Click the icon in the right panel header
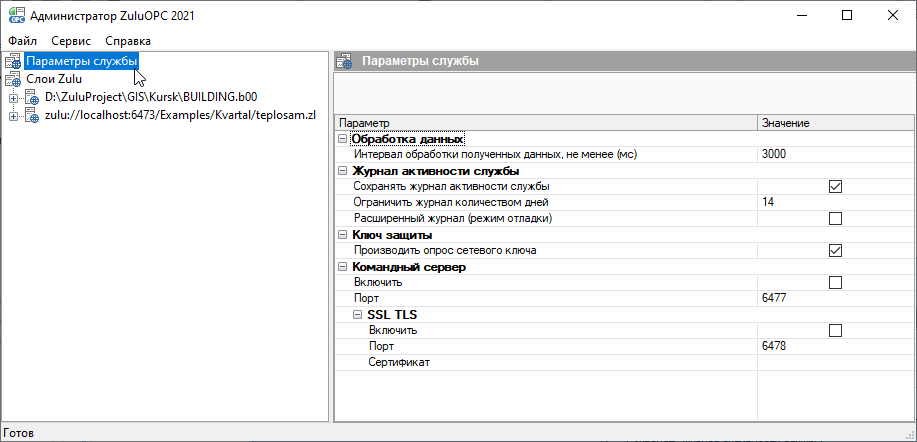Image resolution: width=917 pixels, height=442 pixels. pyautogui.click(x=344, y=61)
